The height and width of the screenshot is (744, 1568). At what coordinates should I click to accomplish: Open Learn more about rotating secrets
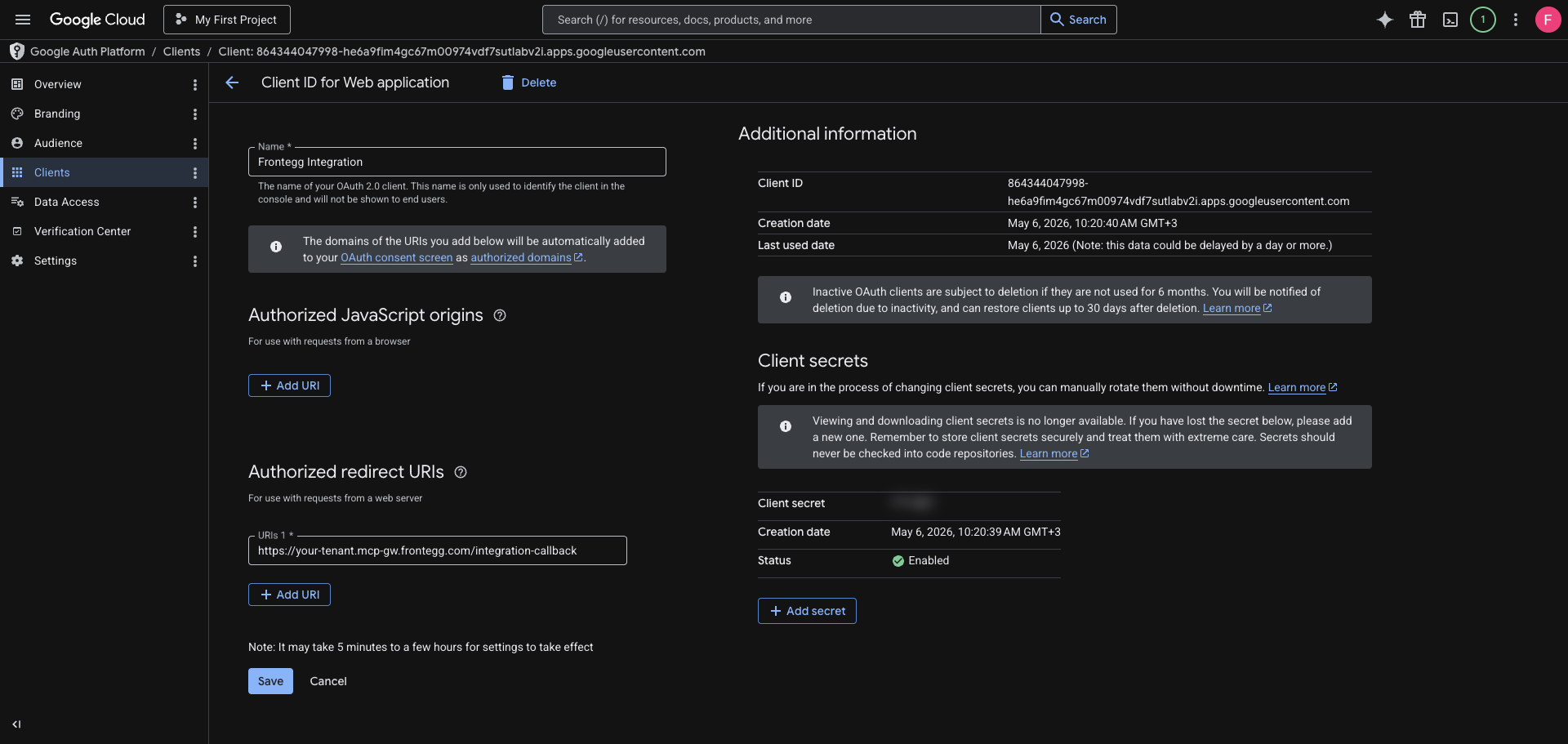1302,387
